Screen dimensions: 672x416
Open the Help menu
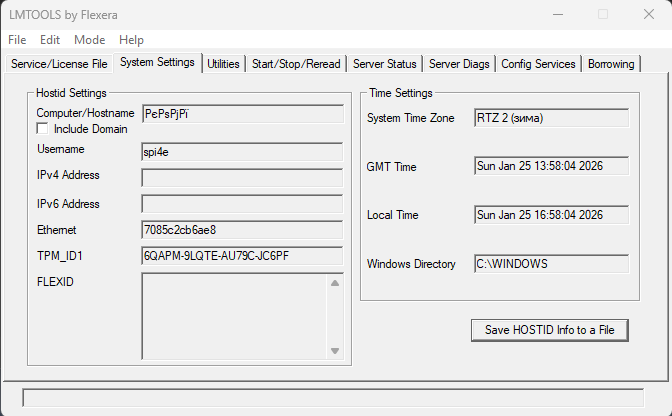click(131, 40)
